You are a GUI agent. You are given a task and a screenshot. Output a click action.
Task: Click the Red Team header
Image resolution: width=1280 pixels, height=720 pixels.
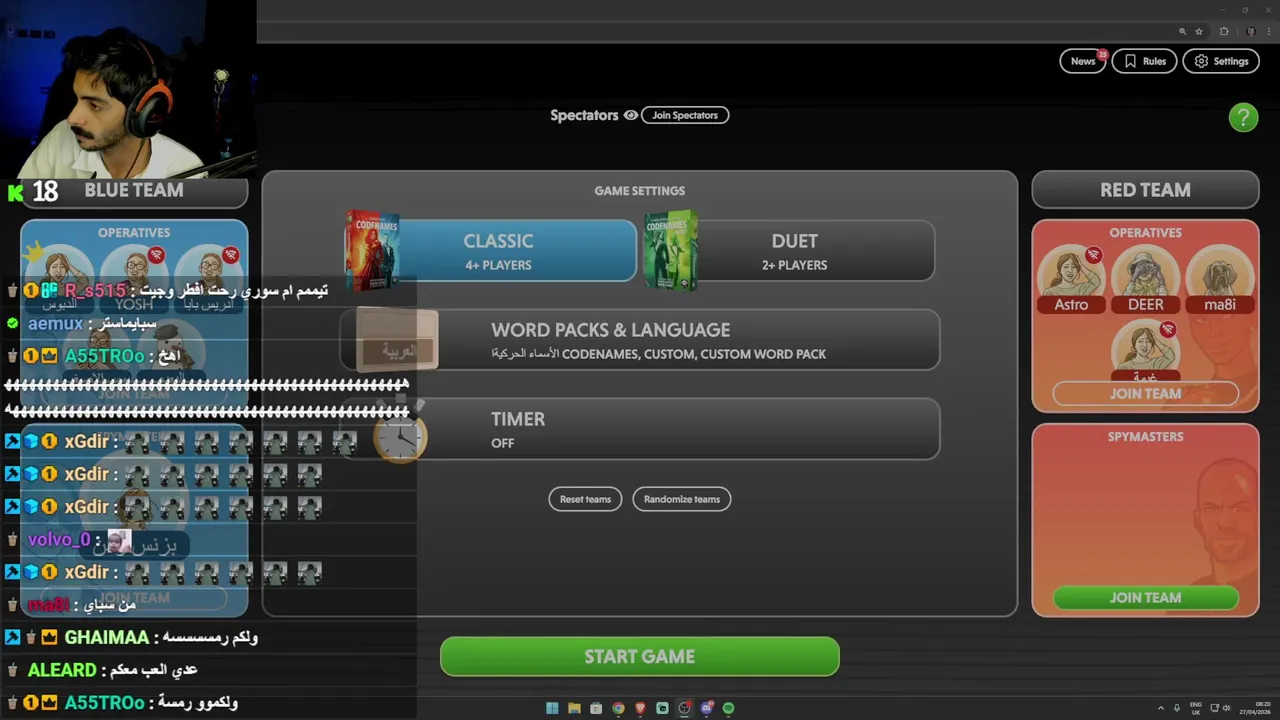(1145, 190)
